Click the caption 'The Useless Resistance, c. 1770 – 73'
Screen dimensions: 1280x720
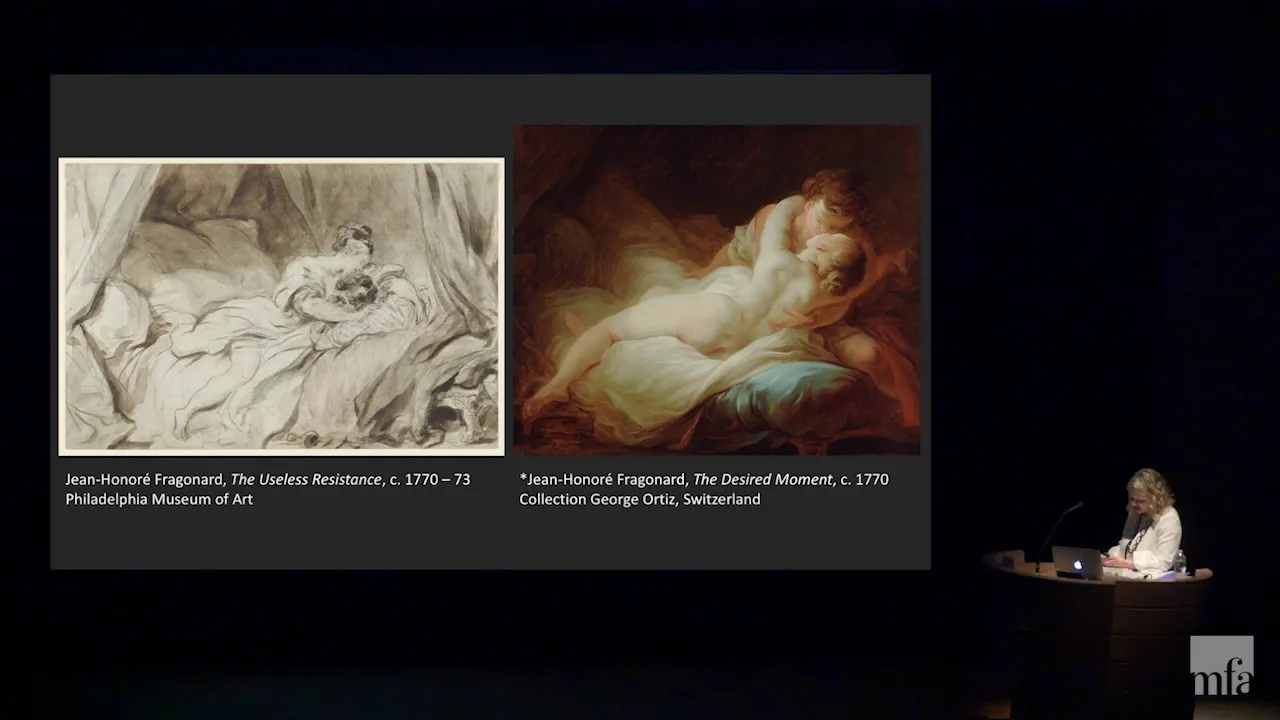[x=350, y=479]
